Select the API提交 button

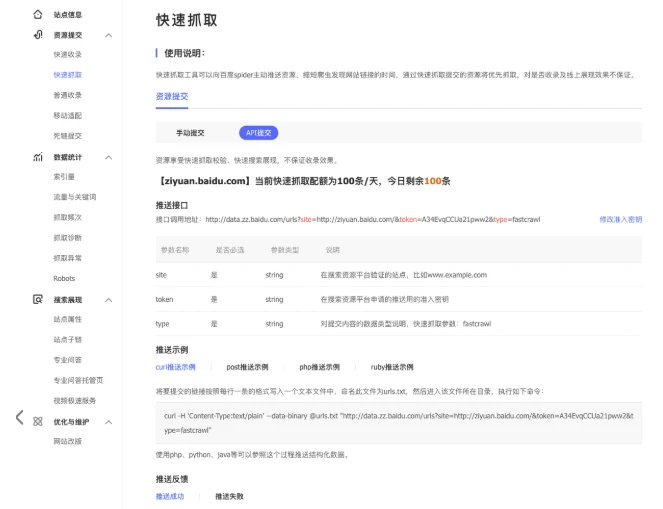[x=258, y=133]
